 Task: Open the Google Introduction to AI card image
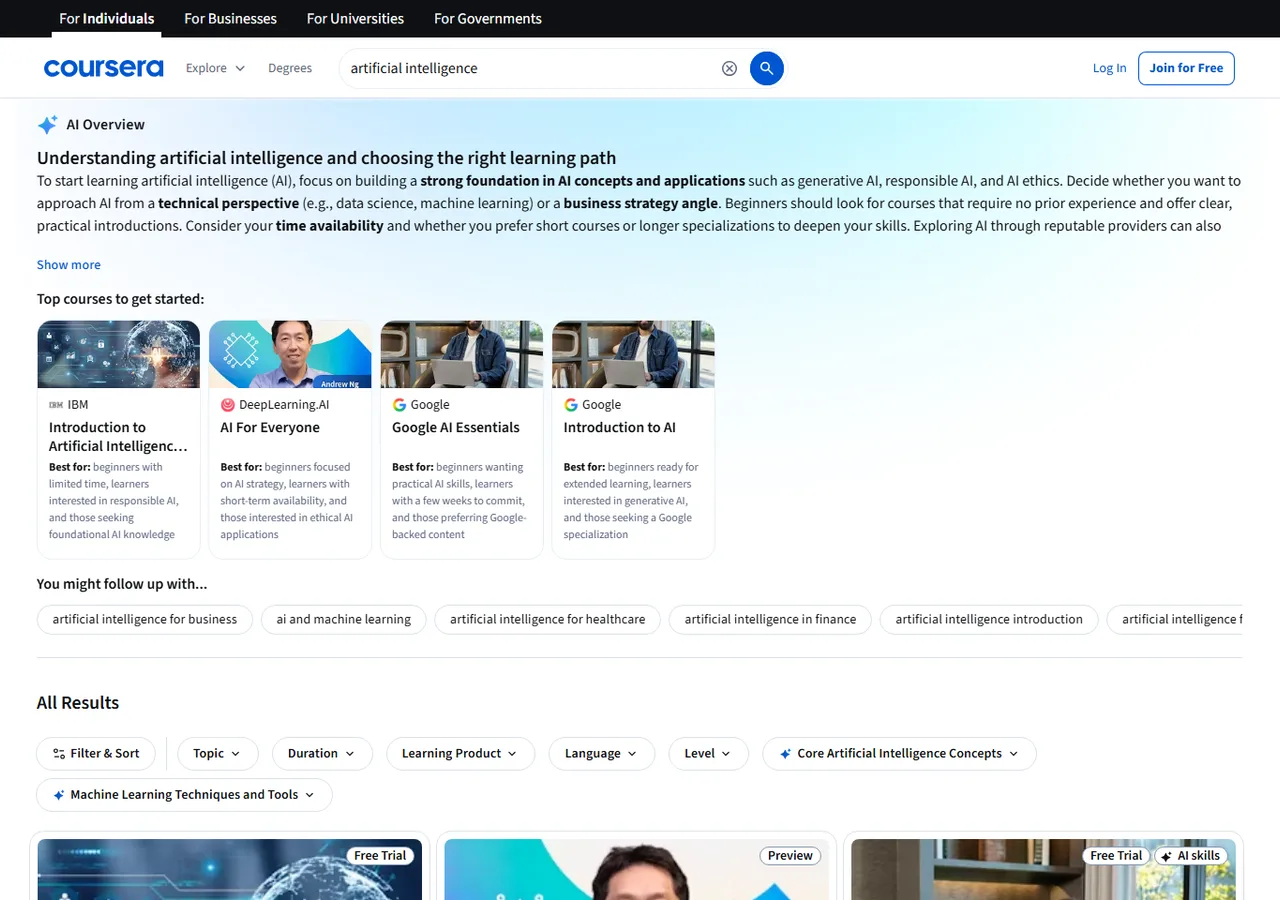[633, 354]
